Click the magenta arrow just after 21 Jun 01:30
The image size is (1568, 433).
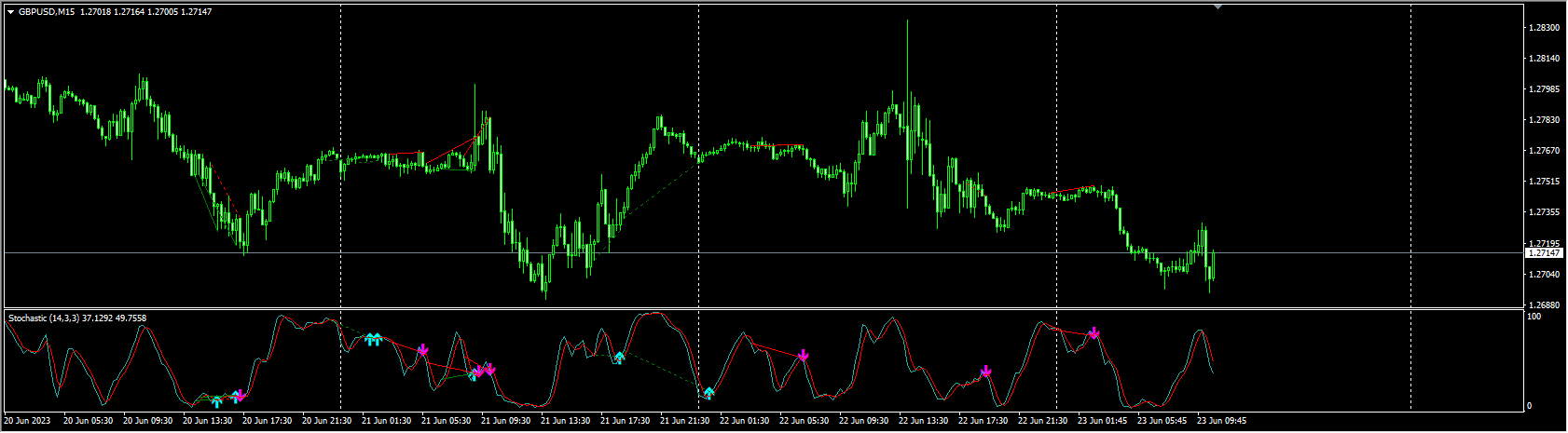coord(423,349)
